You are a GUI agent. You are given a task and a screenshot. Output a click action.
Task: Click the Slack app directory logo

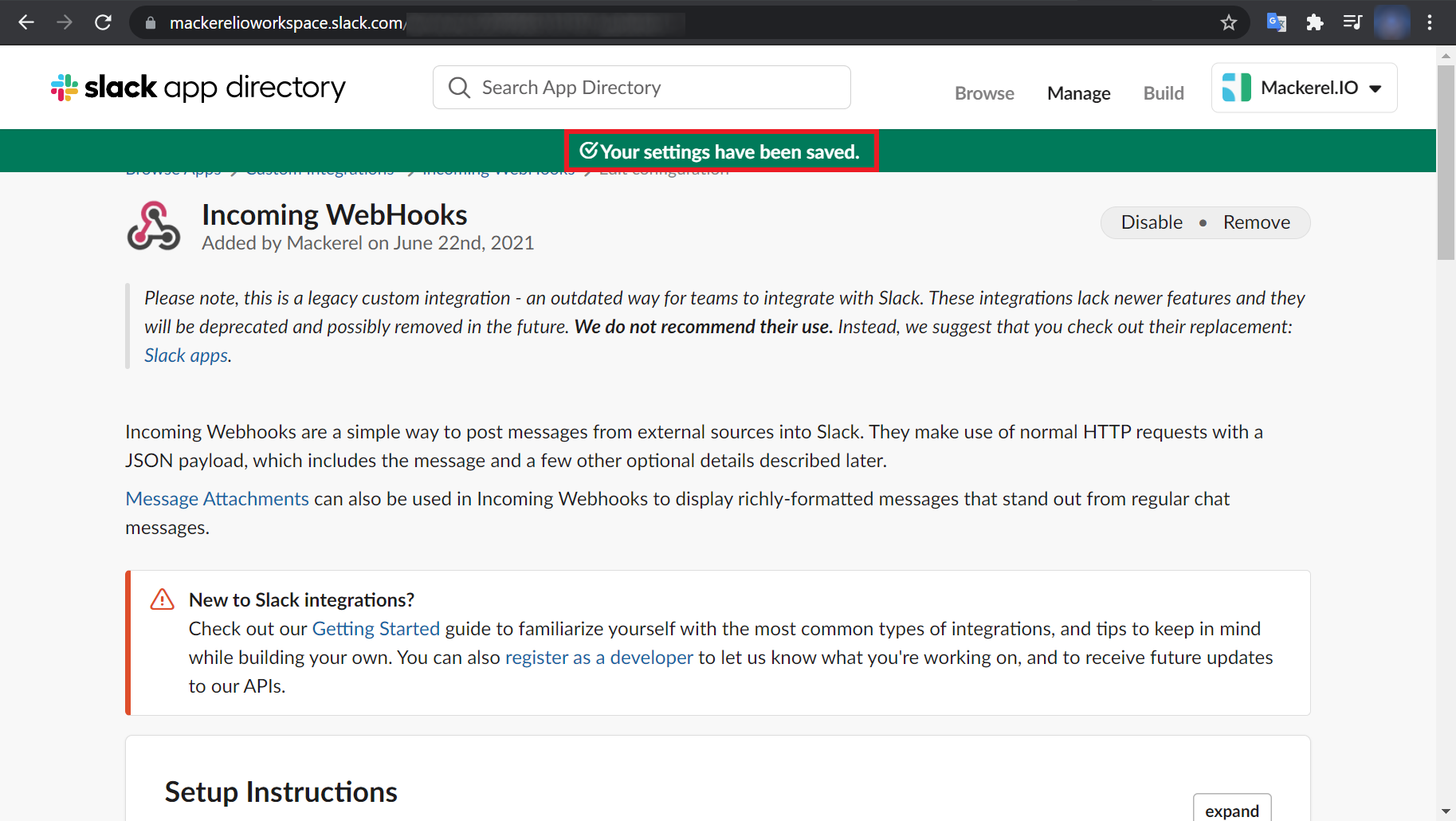point(196,87)
